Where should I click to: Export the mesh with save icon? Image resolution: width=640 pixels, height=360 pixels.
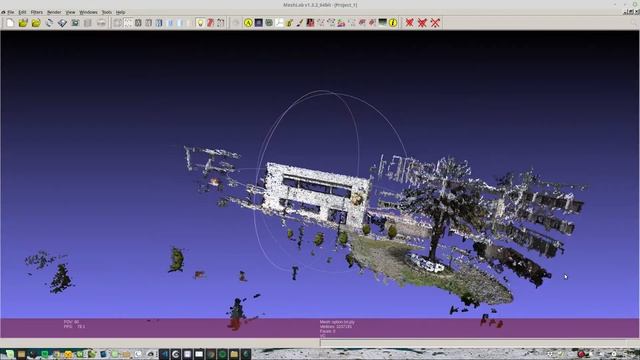coord(62,23)
